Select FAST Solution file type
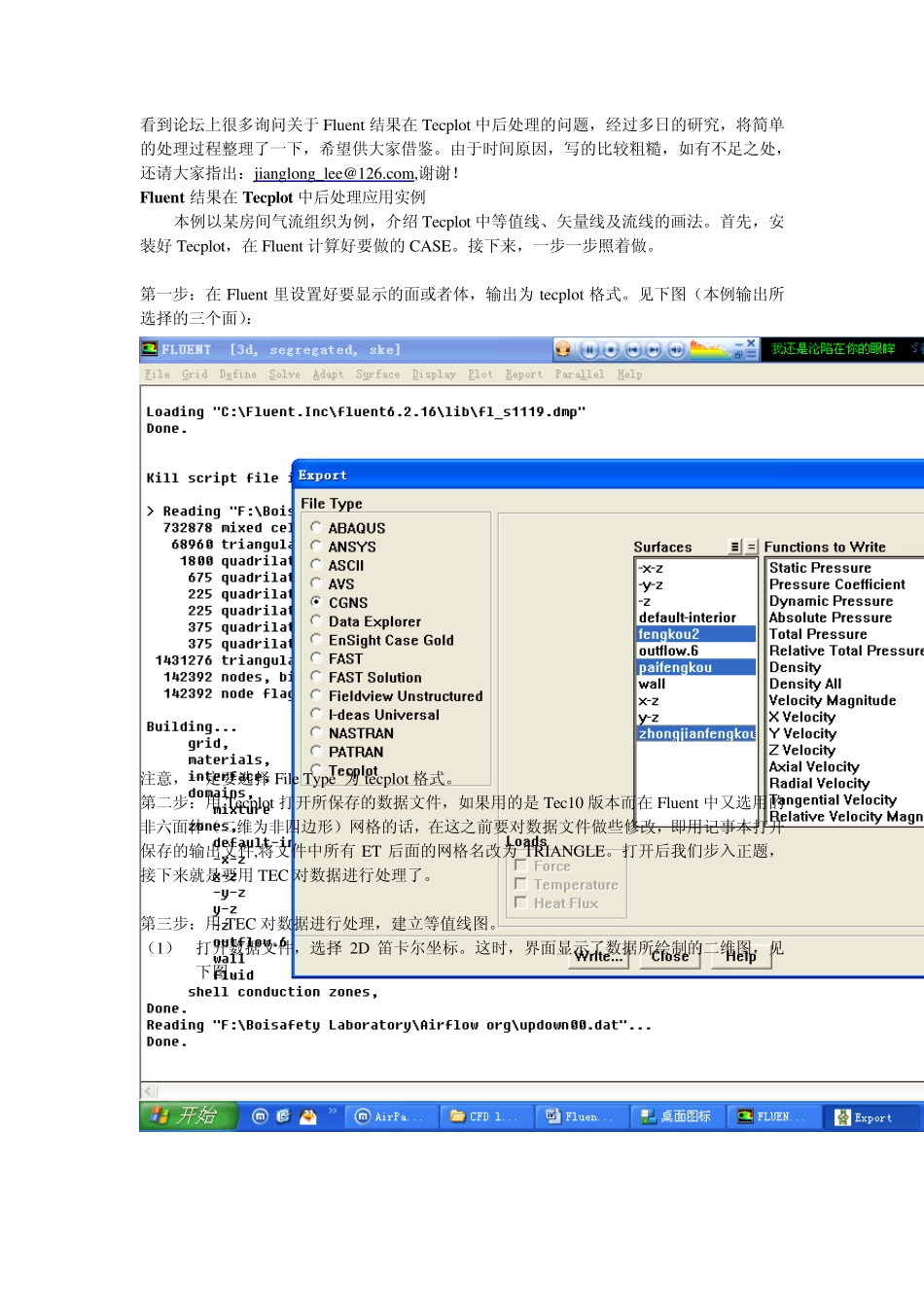Viewport: 924px width, 1307px height. tap(316, 676)
